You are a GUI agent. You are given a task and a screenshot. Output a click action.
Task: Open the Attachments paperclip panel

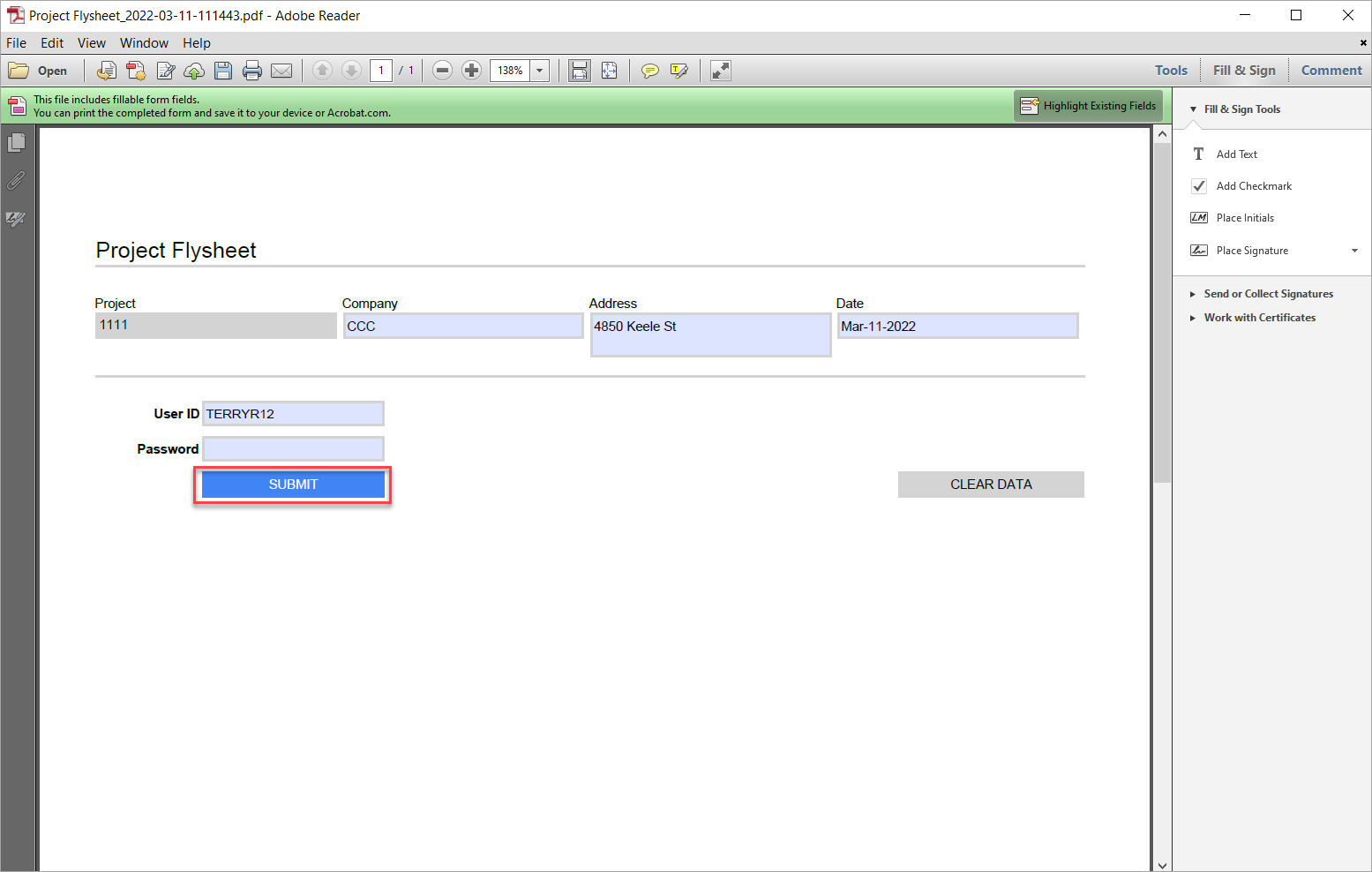pos(16,181)
